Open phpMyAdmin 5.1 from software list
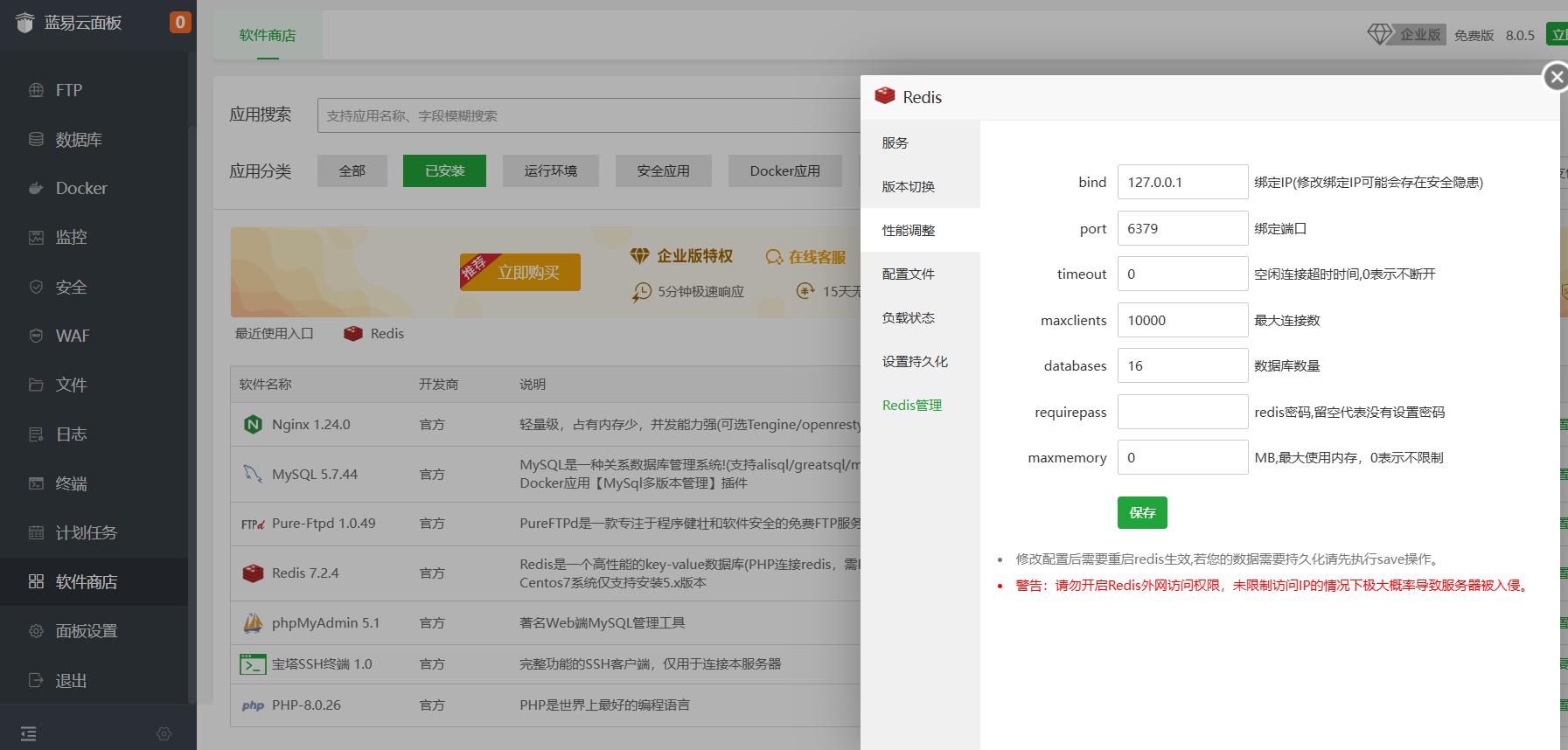The width and height of the screenshot is (1568, 750). pos(326,623)
